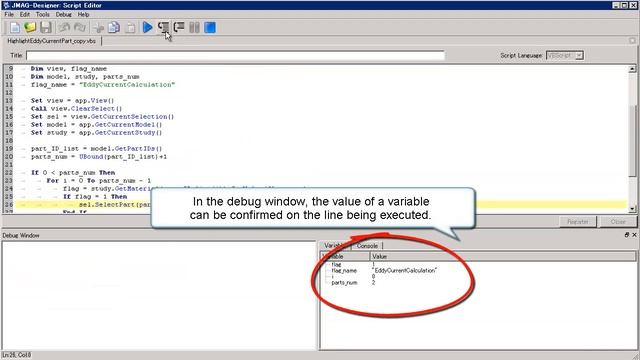The width and height of the screenshot is (640, 360).
Task: Open a script with the folder icon
Action: pos(30,27)
